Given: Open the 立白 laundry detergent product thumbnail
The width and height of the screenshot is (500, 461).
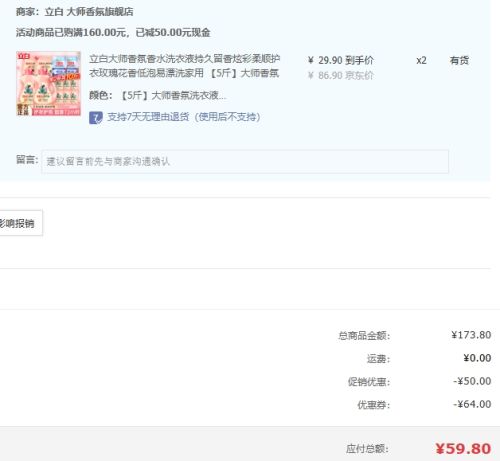Looking at the screenshot, I should click(x=49, y=83).
